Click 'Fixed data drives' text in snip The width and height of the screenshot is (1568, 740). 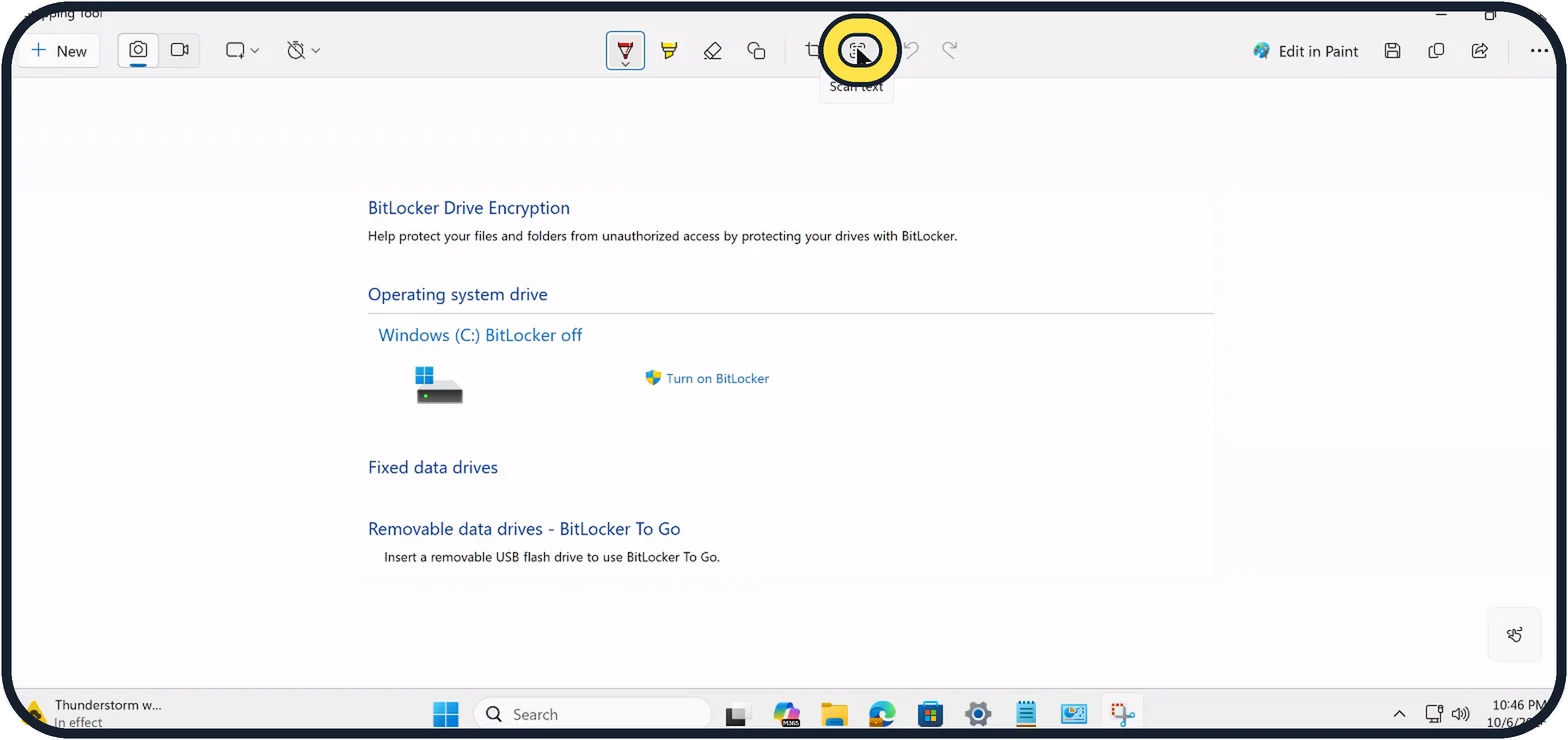pos(433,467)
